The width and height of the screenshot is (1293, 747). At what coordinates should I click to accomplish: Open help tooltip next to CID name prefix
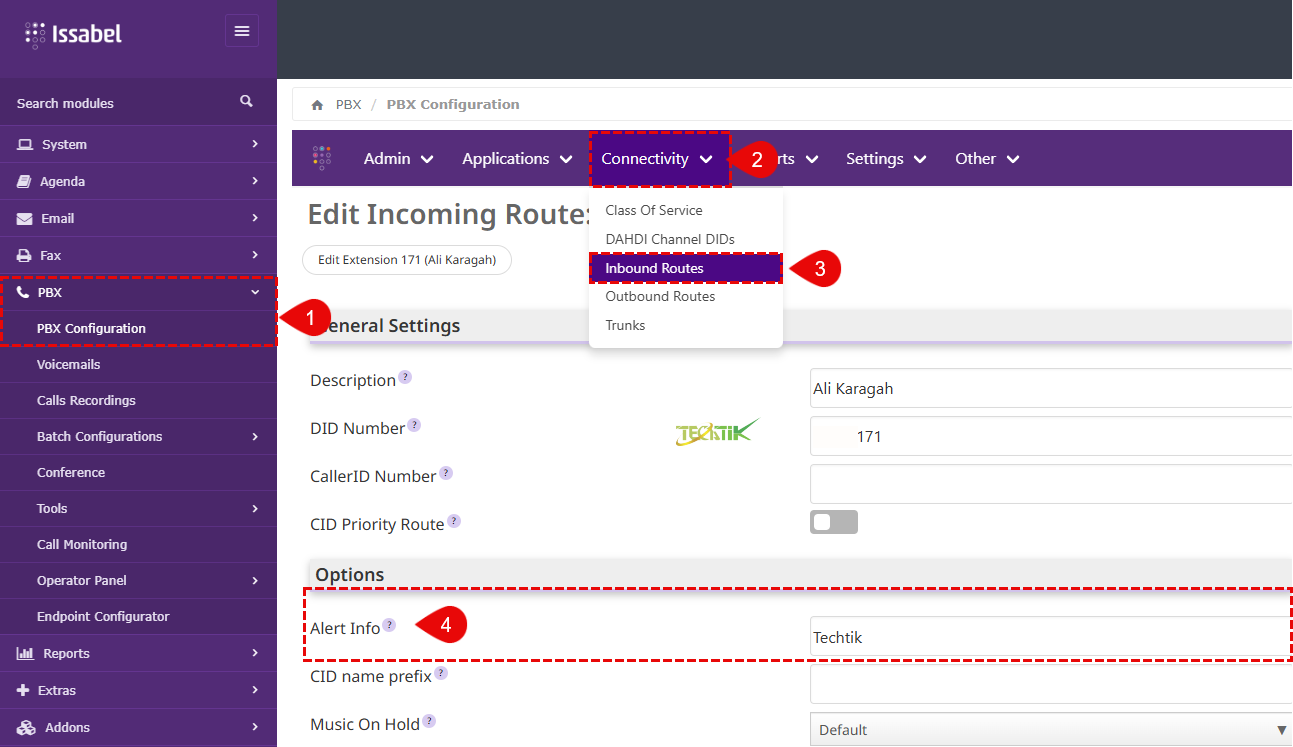pyautogui.click(x=441, y=673)
